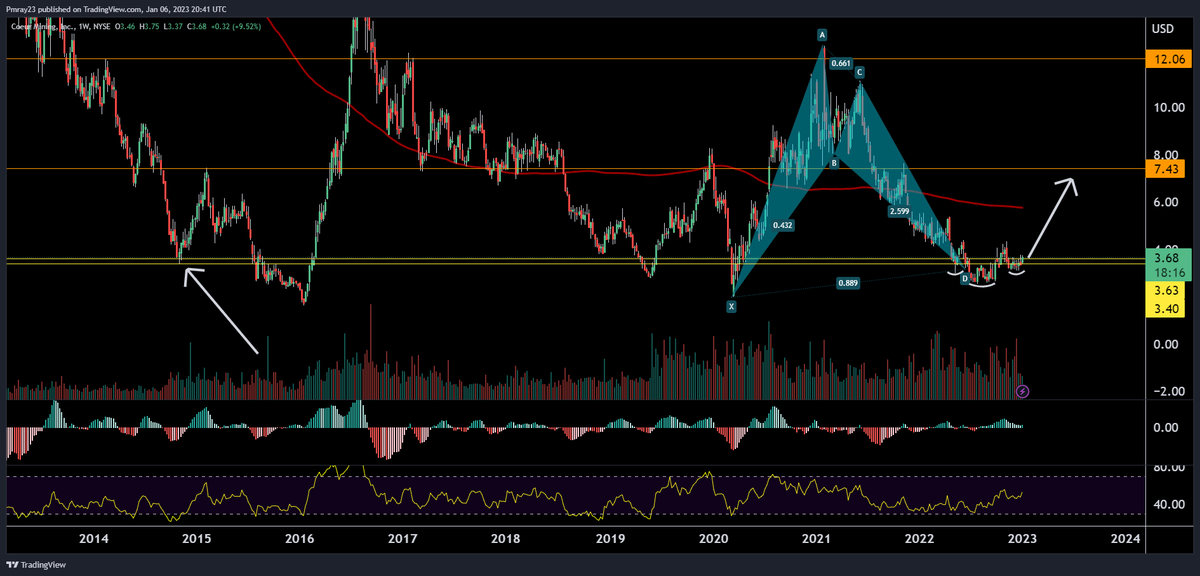The image size is (1200, 576).
Task: Click the 2019 year label
Action: point(608,539)
